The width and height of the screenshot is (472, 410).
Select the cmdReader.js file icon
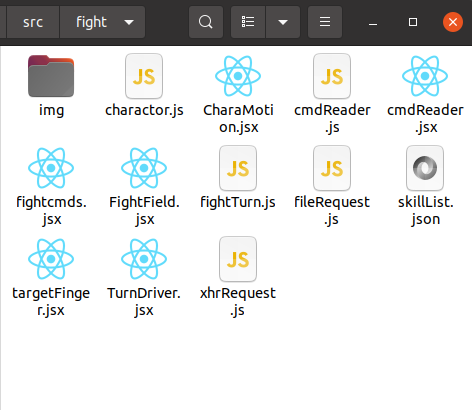[332, 76]
